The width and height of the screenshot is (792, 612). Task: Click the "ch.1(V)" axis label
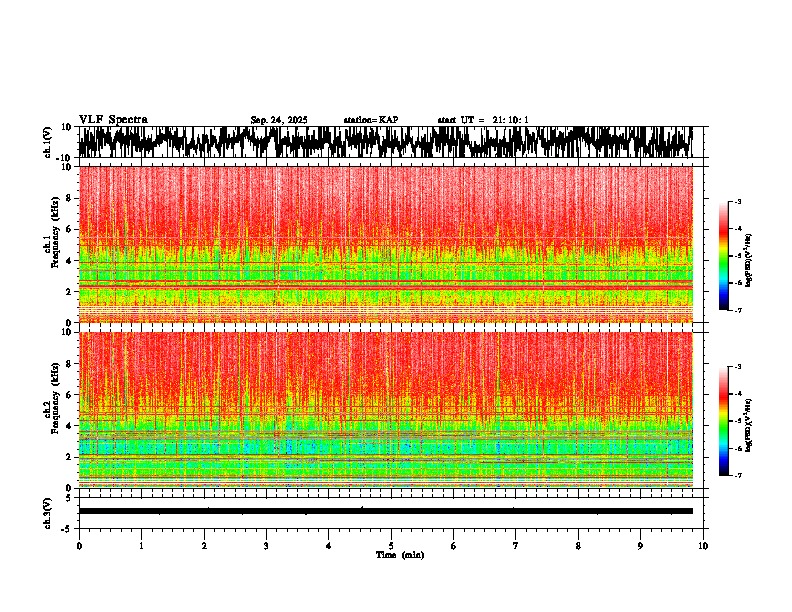coord(48,142)
